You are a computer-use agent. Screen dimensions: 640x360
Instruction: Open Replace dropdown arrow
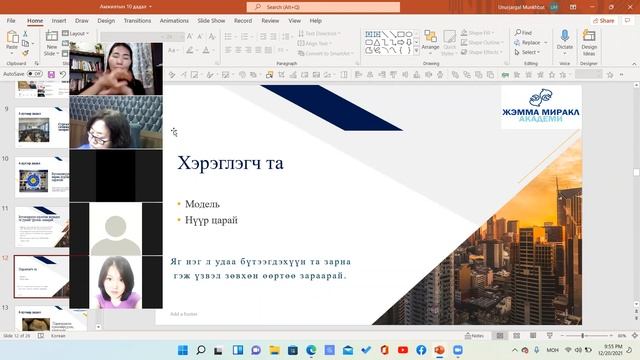tap(546, 42)
